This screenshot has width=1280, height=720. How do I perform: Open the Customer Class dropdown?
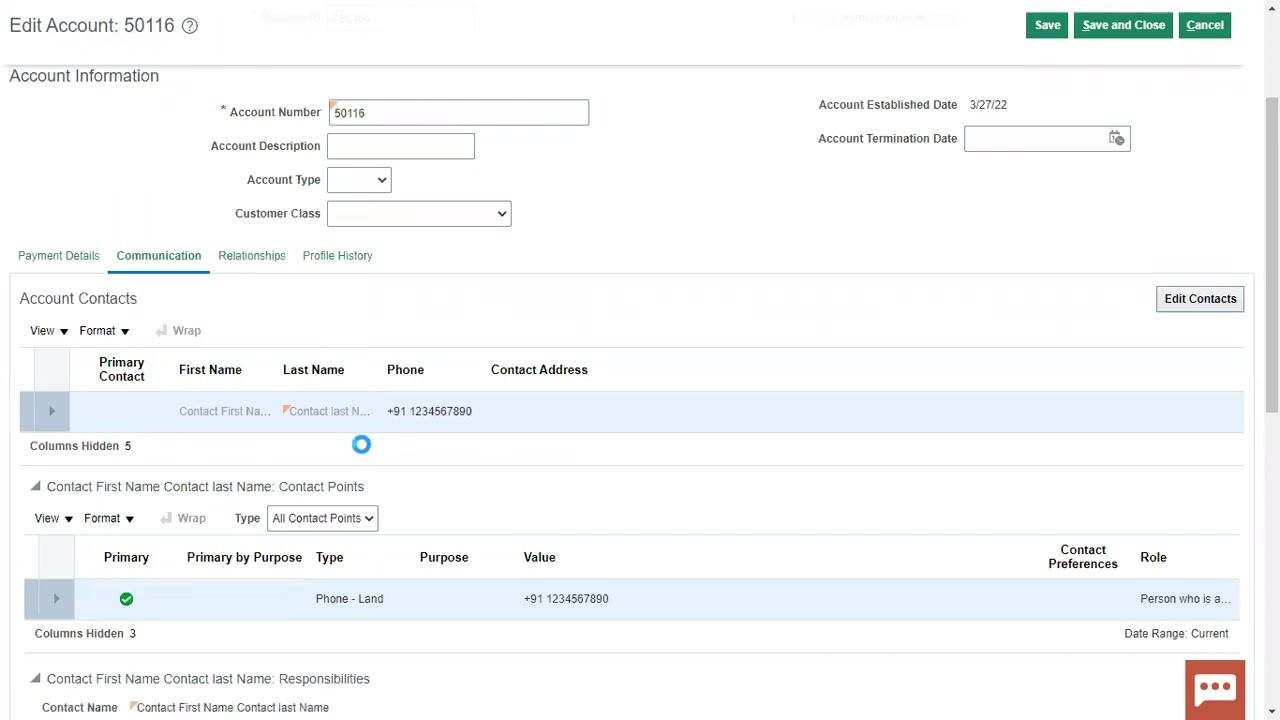(x=419, y=214)
